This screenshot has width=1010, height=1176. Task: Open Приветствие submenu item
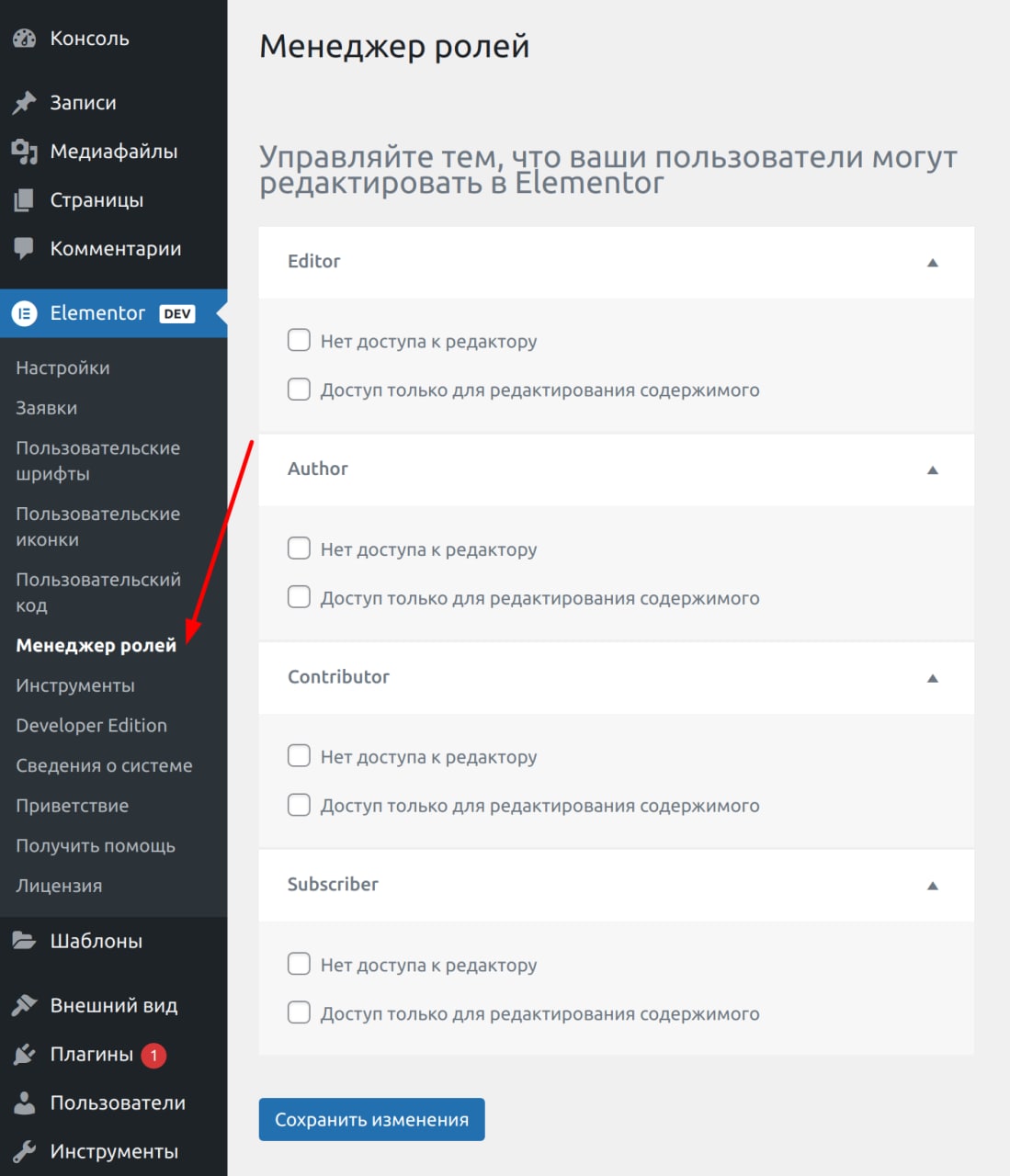[x=72, y=806]
